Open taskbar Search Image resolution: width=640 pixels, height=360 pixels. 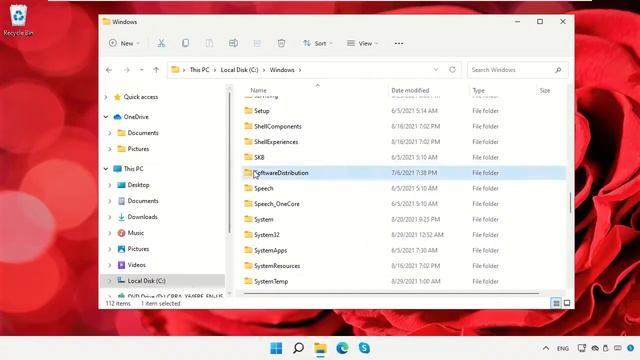coord(298,348)
